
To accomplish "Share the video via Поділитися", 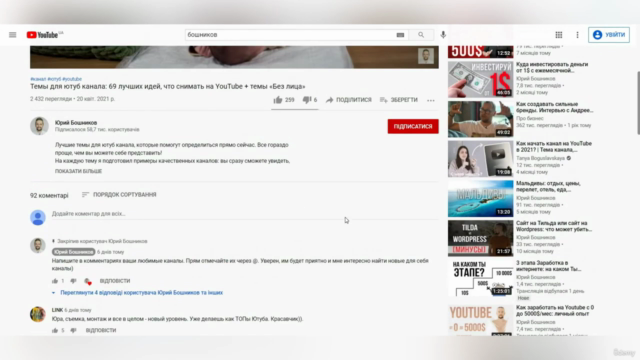I will [x=349, y=100].
